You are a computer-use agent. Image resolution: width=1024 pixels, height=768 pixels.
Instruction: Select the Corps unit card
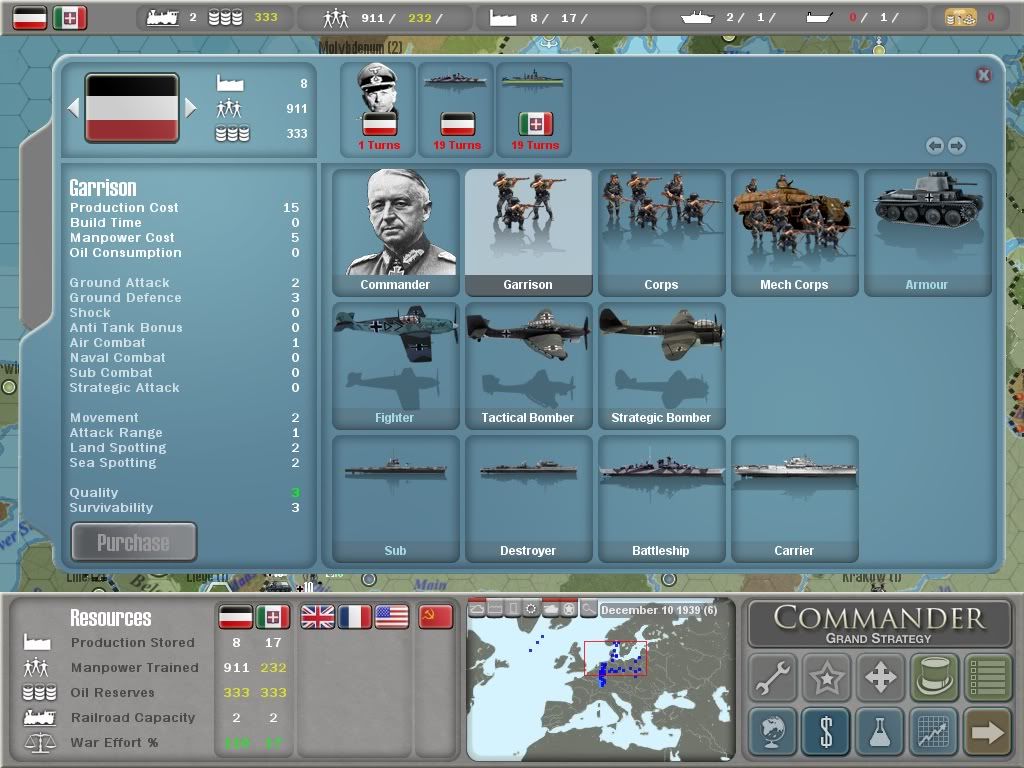coord(661,232)
